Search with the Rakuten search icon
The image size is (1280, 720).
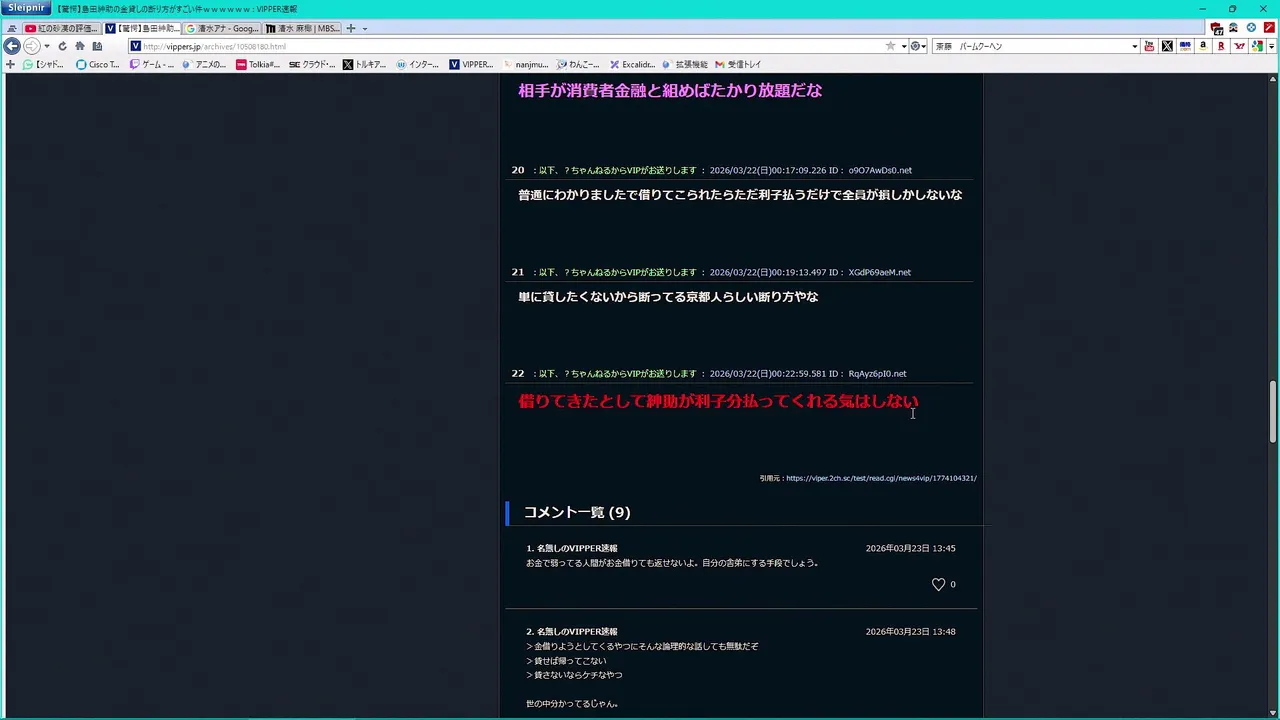pyautogui.click(x=1221, y=46)
